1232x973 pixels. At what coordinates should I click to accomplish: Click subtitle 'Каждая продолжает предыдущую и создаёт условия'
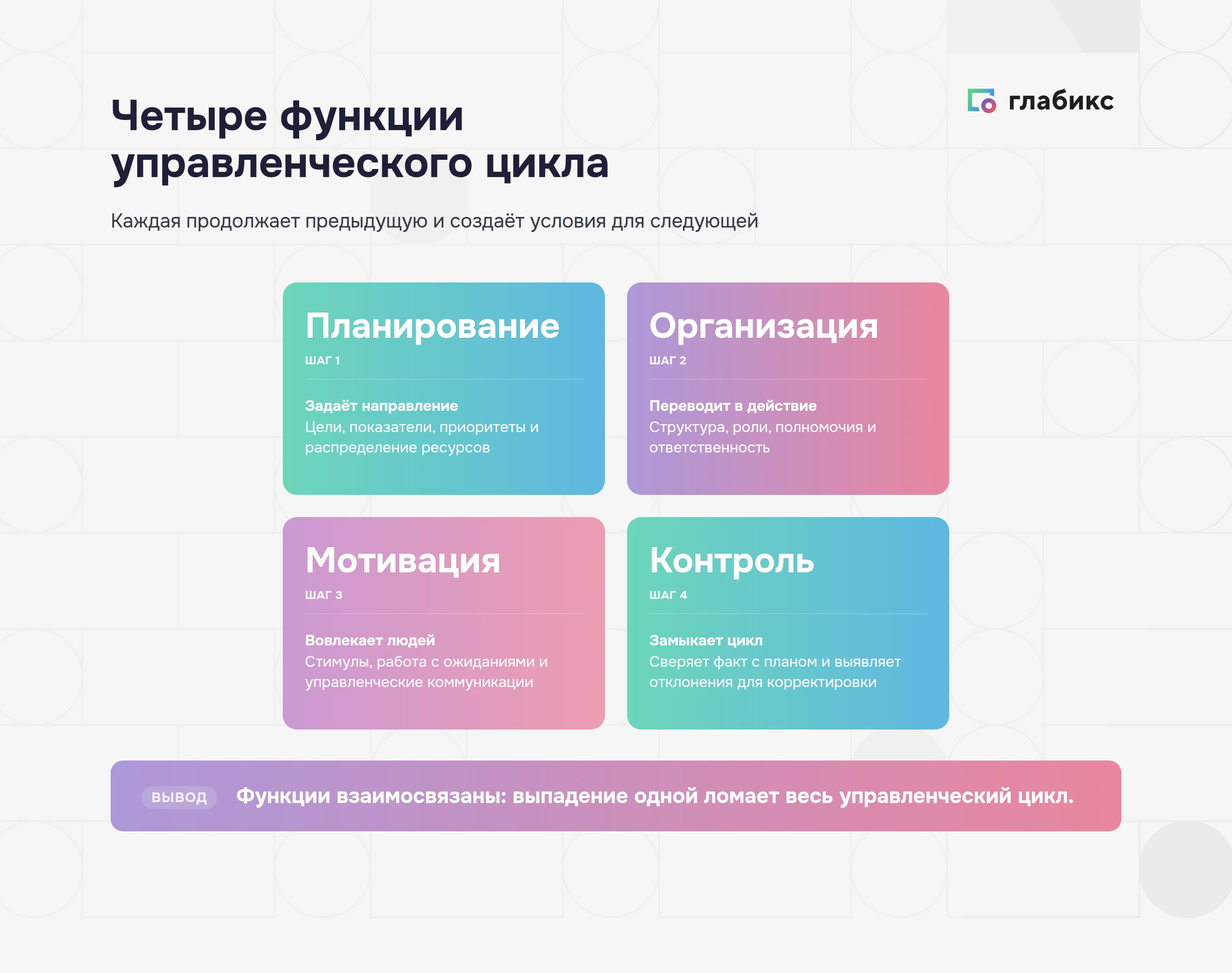pos(434,221)
